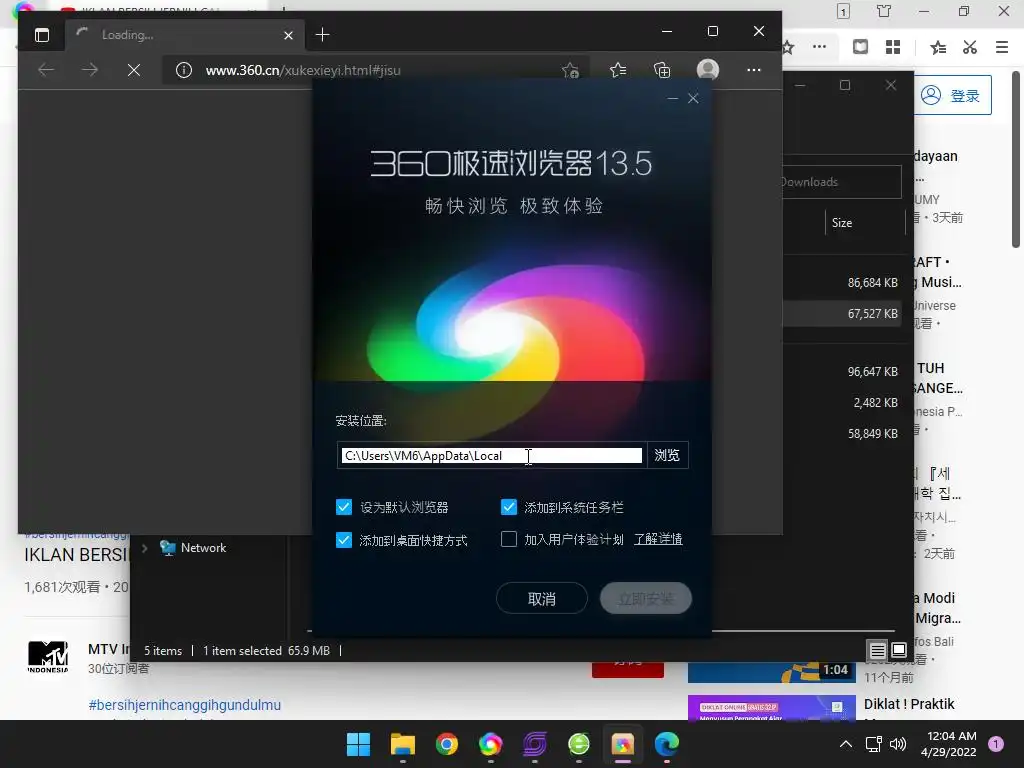Image resolution: width=1024 pixels, height=768 pixels.
Task: Open a new tab in Edge
Action: 323,35
